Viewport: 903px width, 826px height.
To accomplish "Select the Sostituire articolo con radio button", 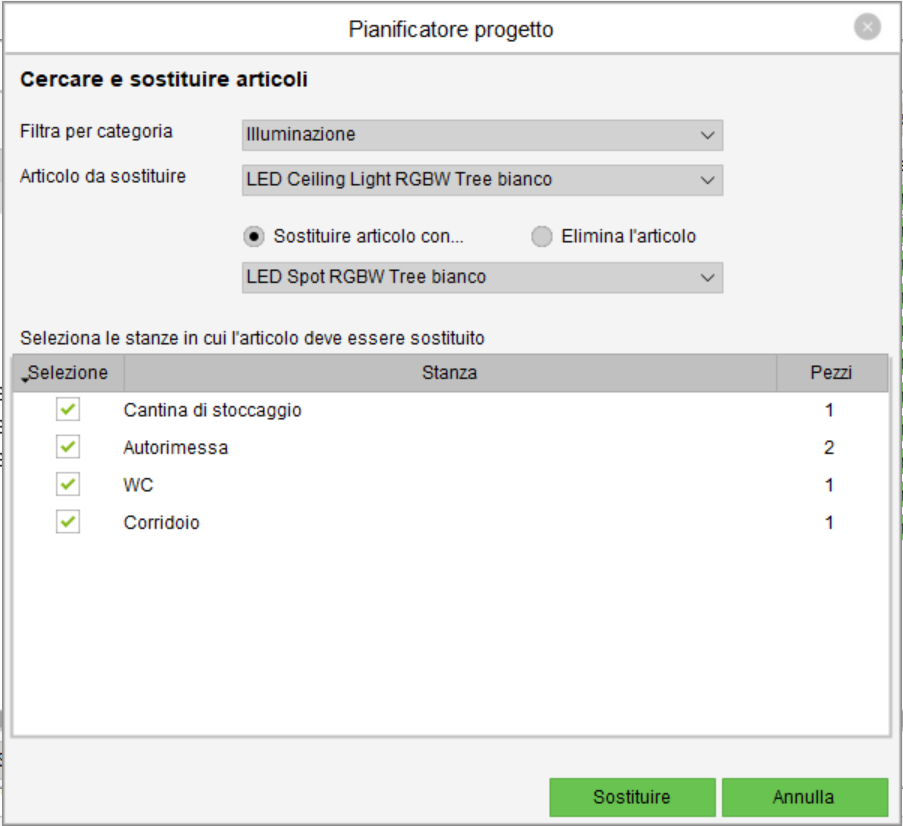I will 255,237.
